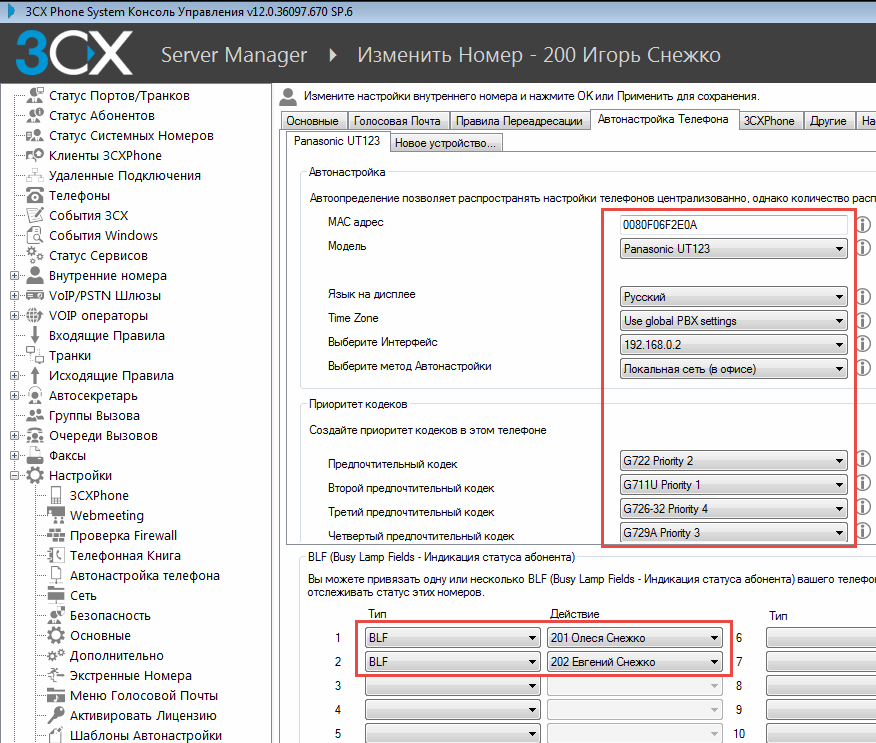
Task: Expand the VoIP/PSTN Шлюзы tree node
Action: pyautogui.click(x=15, y=296)
